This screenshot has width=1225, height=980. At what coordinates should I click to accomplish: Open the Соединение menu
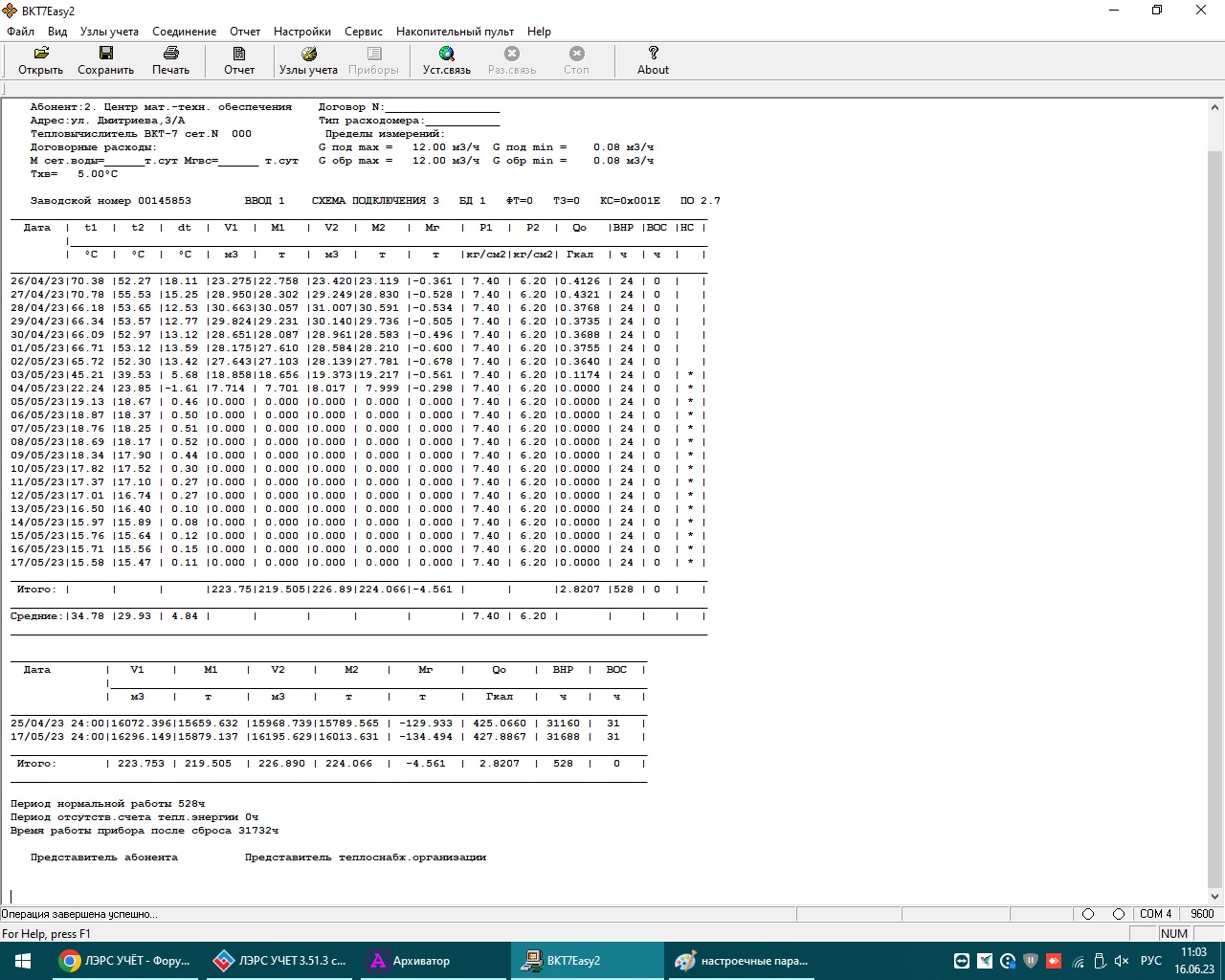tap(184, 32)
